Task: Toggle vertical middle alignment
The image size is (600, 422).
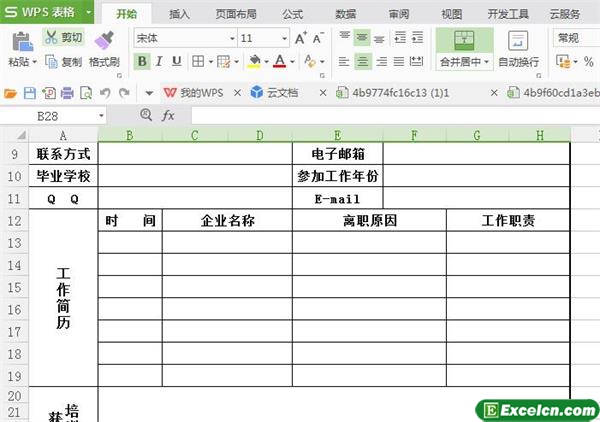Action: tap(362, 37)
